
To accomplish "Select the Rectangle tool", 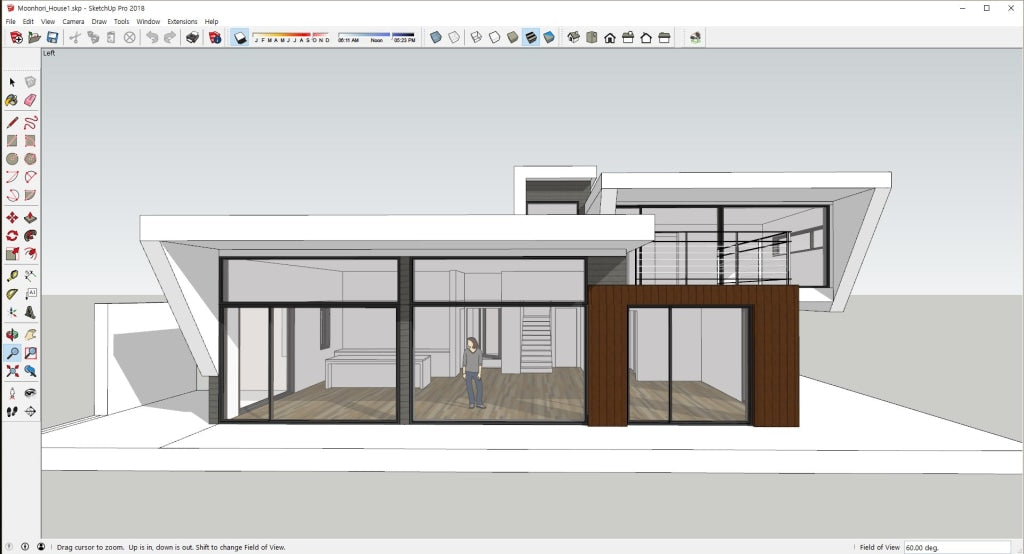I will click(12, 140).
